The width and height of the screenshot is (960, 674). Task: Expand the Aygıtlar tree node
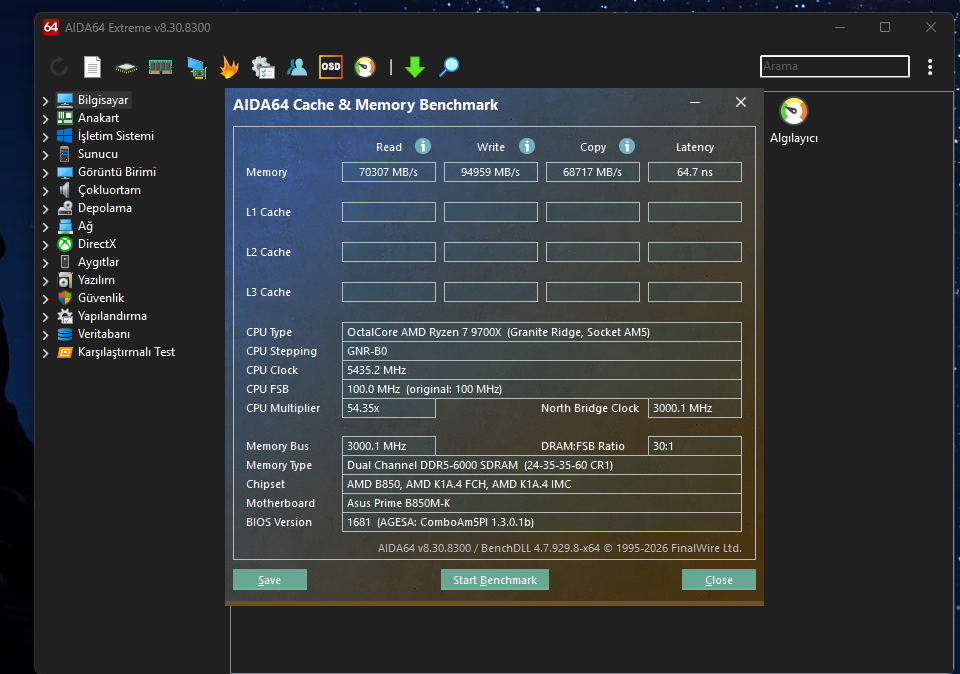tap(45, 263)
